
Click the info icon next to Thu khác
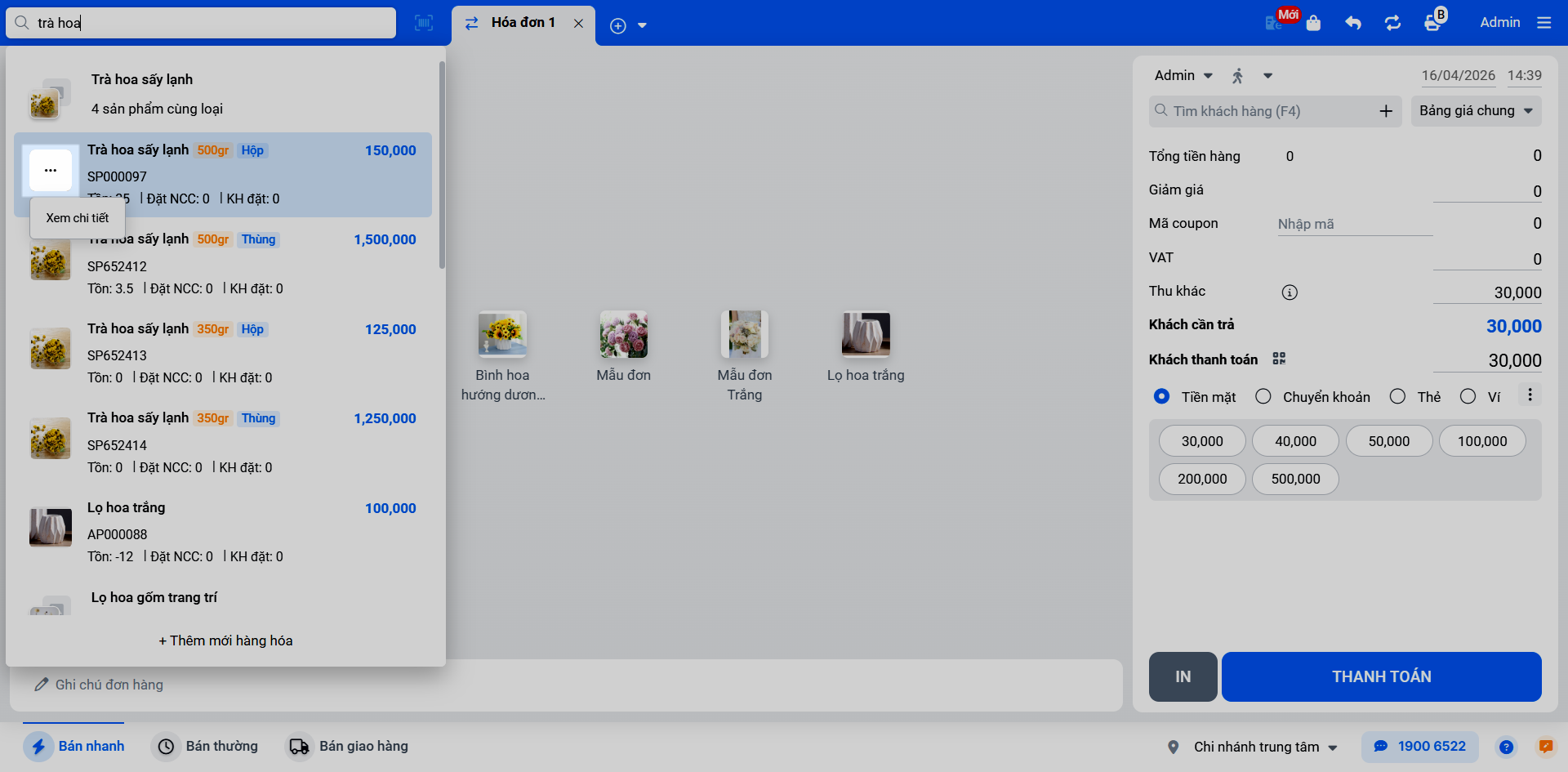point(1290,292)
